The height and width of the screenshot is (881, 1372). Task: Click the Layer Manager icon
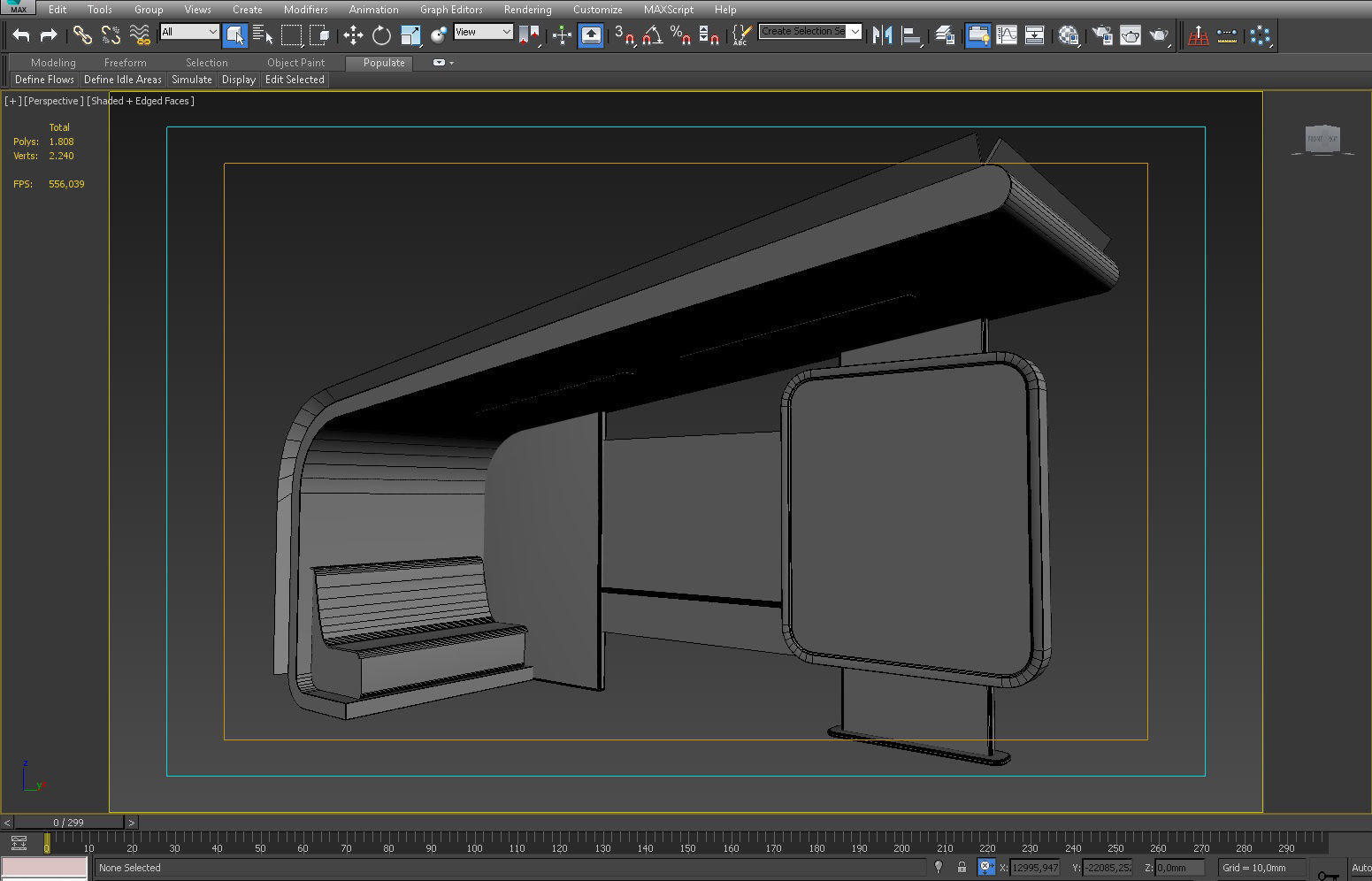click(944, 35)
